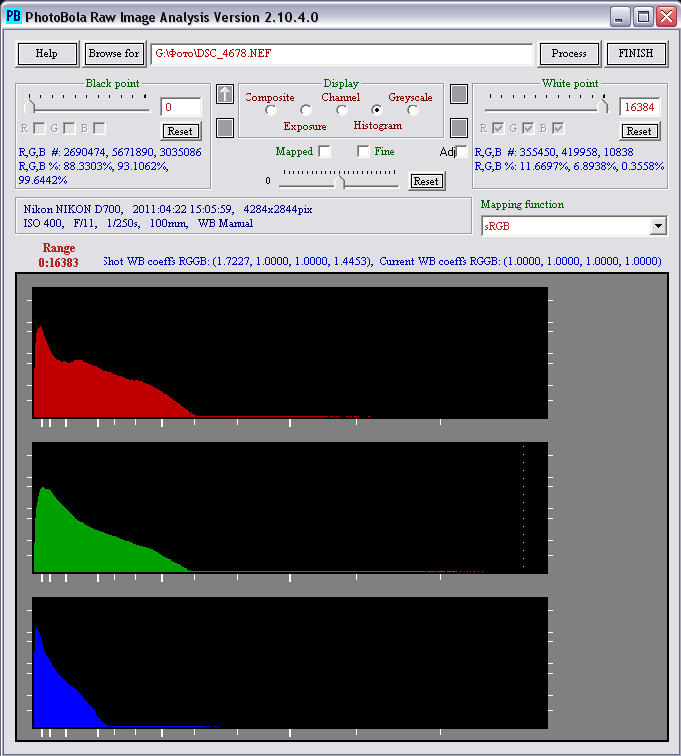This screenshot has height=756, width=681.
Task: Open the Help button
Action: point(47,54)
